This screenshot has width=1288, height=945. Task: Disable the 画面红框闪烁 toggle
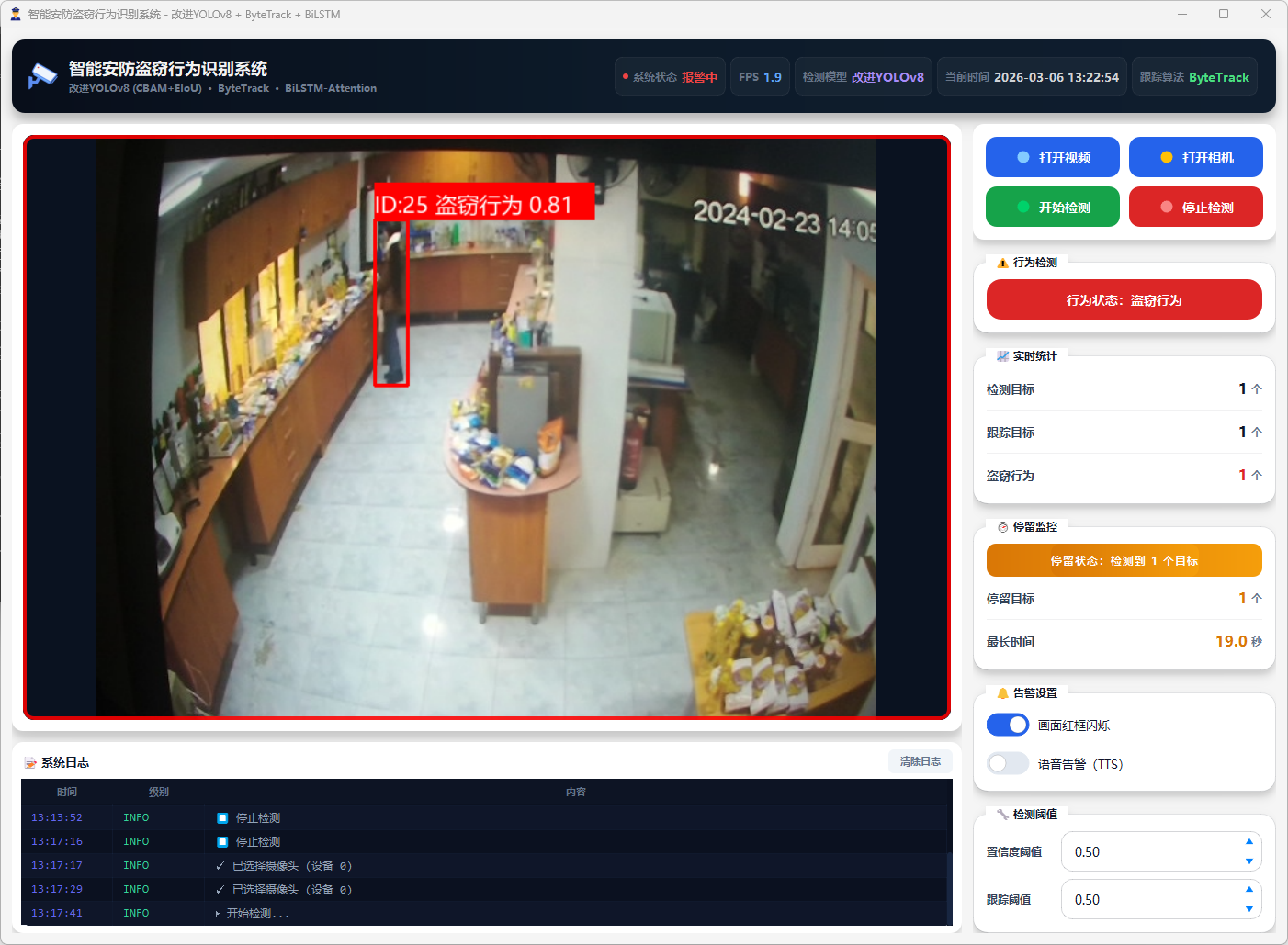pyautogui.click(x=1007, y=725)
